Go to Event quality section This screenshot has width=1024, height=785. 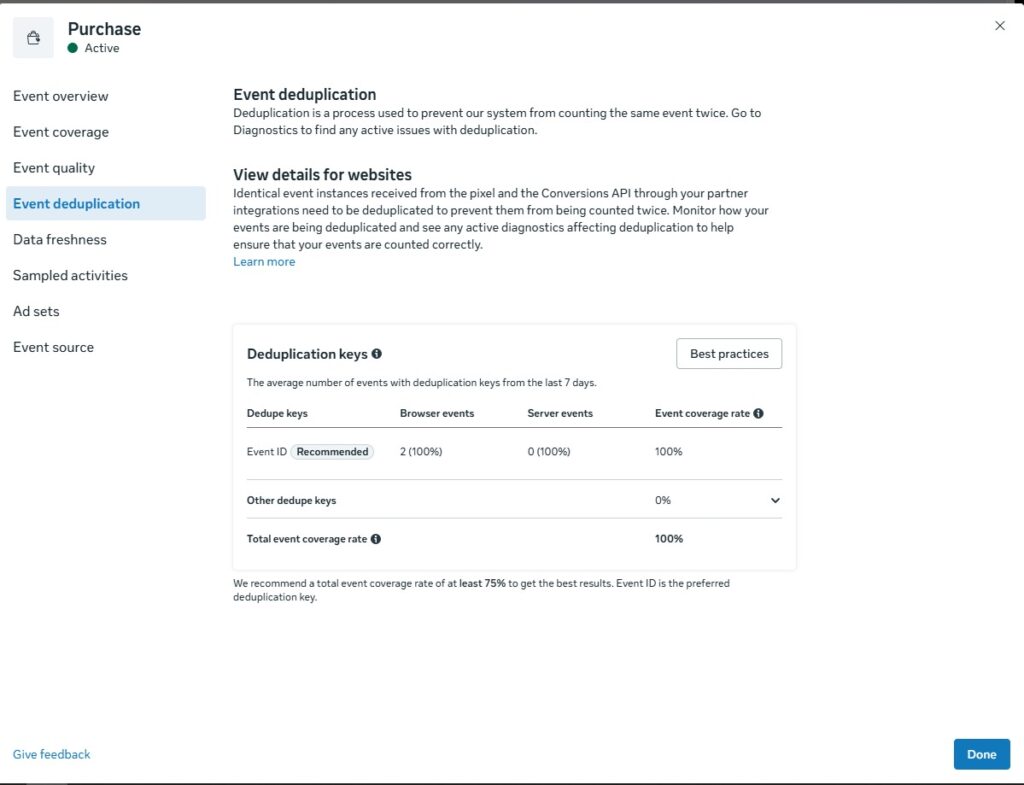click(x=54, y=168)
